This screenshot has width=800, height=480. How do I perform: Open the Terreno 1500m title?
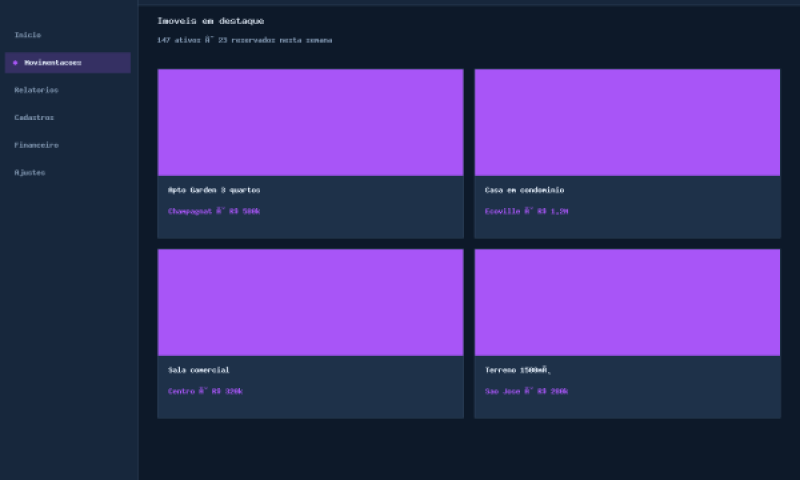[x=518, y=370]
